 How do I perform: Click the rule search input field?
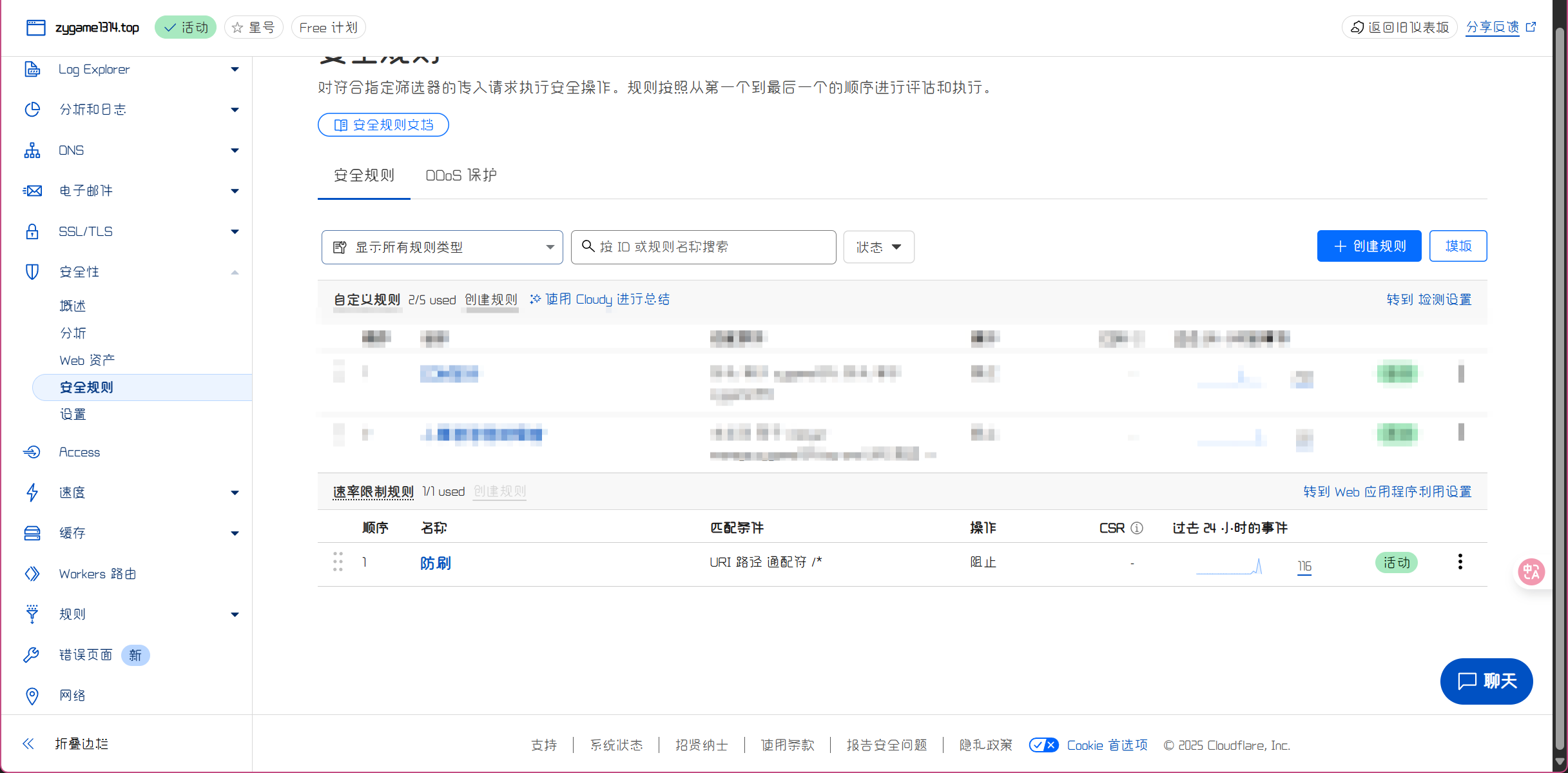(x=704, y=247)
